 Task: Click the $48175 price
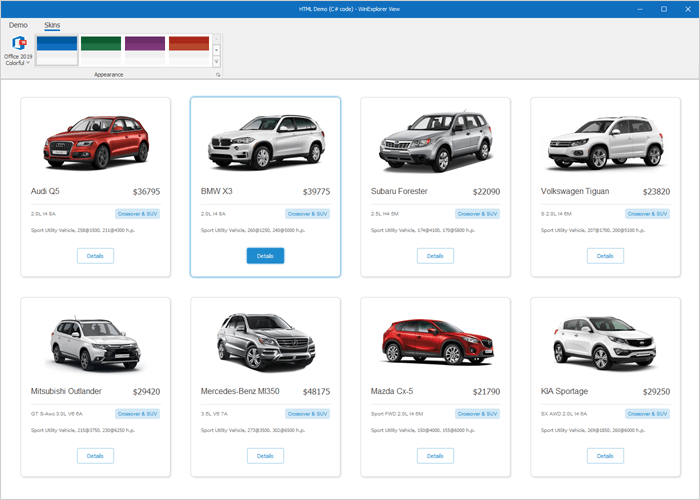pyautogui.click(x=317, y=392)
